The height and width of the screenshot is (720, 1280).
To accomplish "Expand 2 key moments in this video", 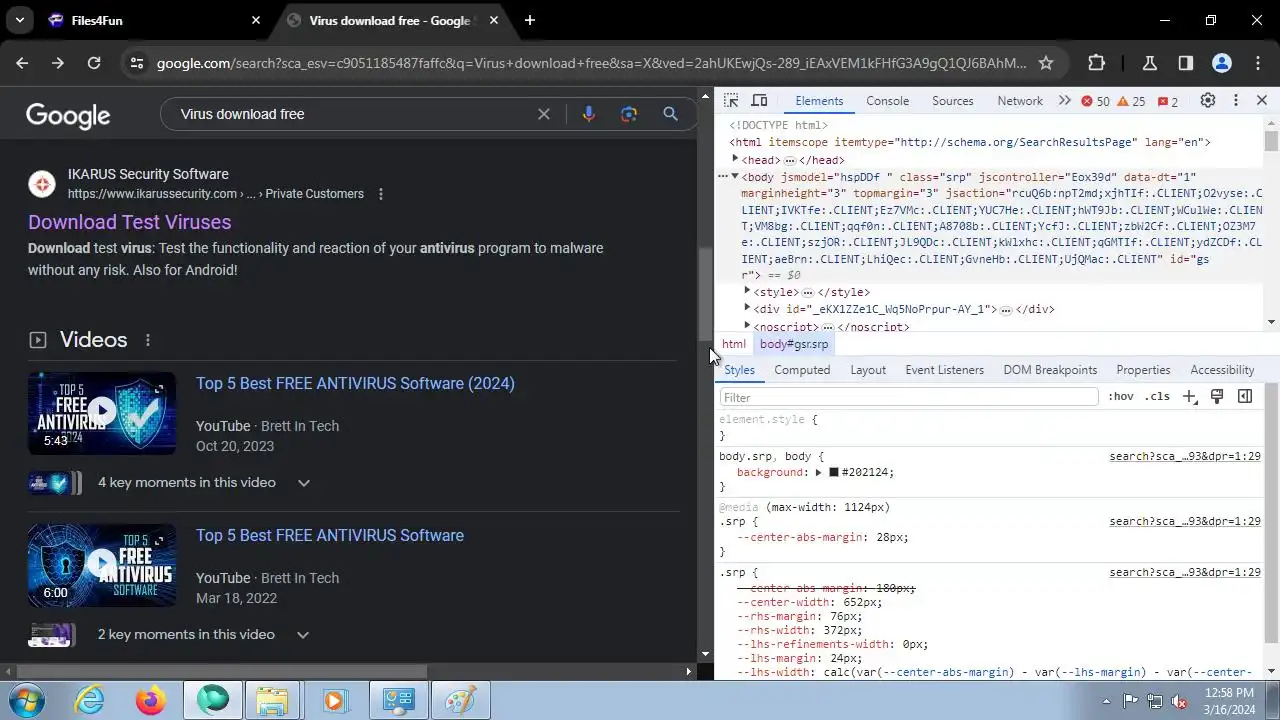I will (303, 635).
